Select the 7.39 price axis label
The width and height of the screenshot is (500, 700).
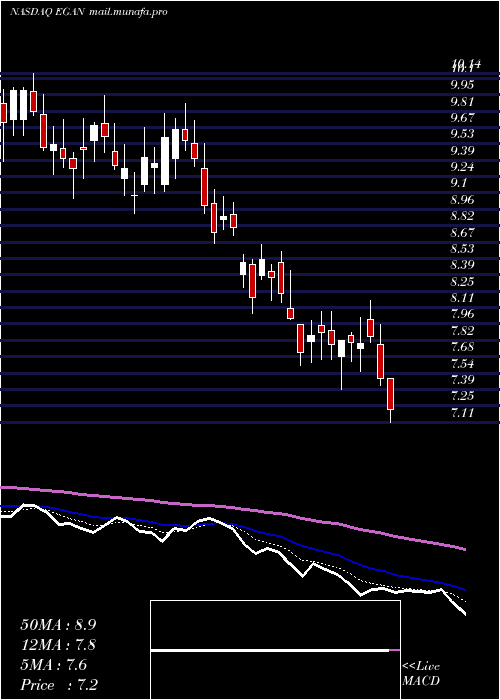(x=463, y=380)
